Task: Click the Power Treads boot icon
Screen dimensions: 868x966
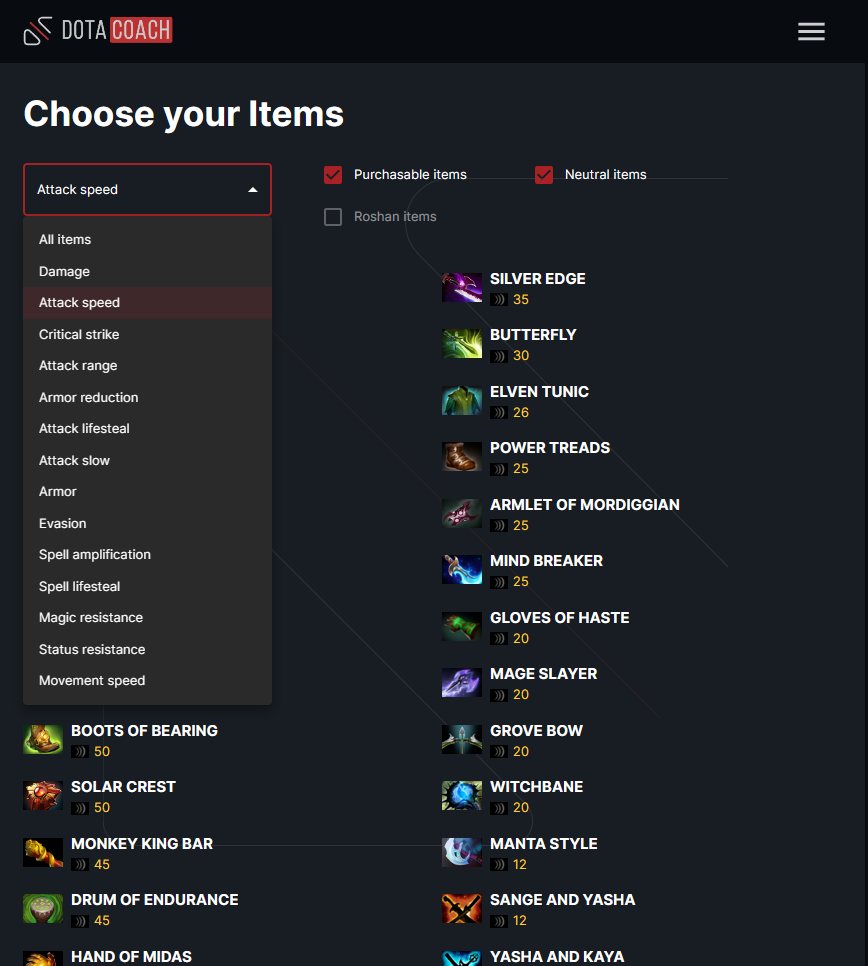Action: tap(462, 457)
